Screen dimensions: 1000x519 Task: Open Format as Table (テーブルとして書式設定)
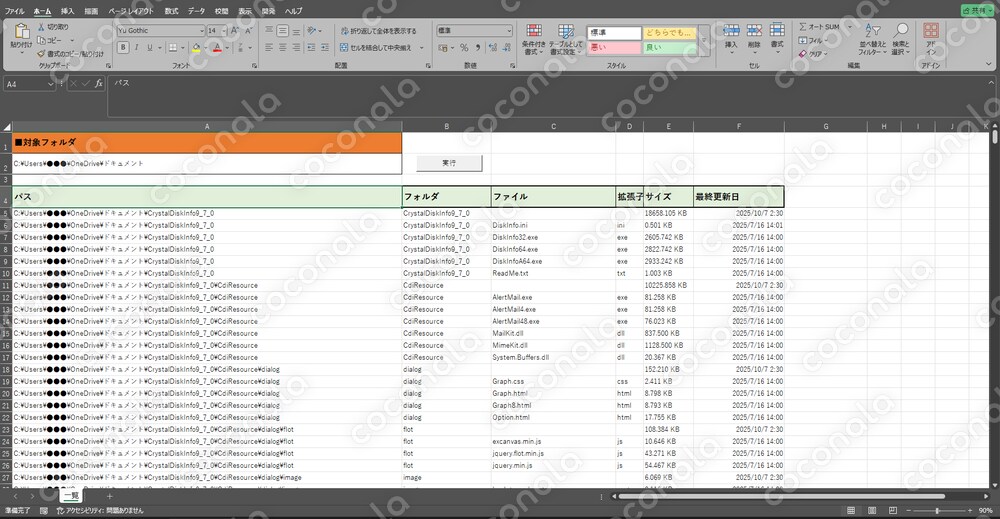[566, 40]
